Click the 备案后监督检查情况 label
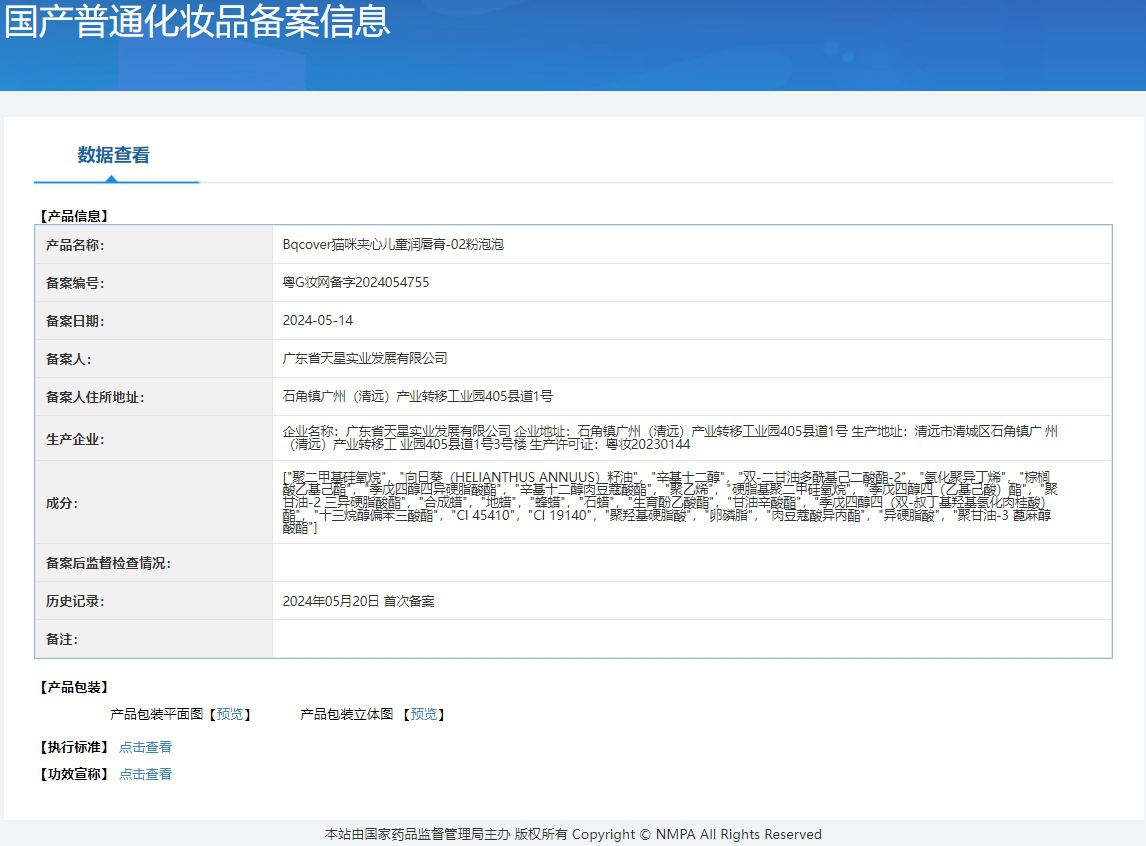The height and width of the screenshot is (846, 1146). tap(108, 563)
